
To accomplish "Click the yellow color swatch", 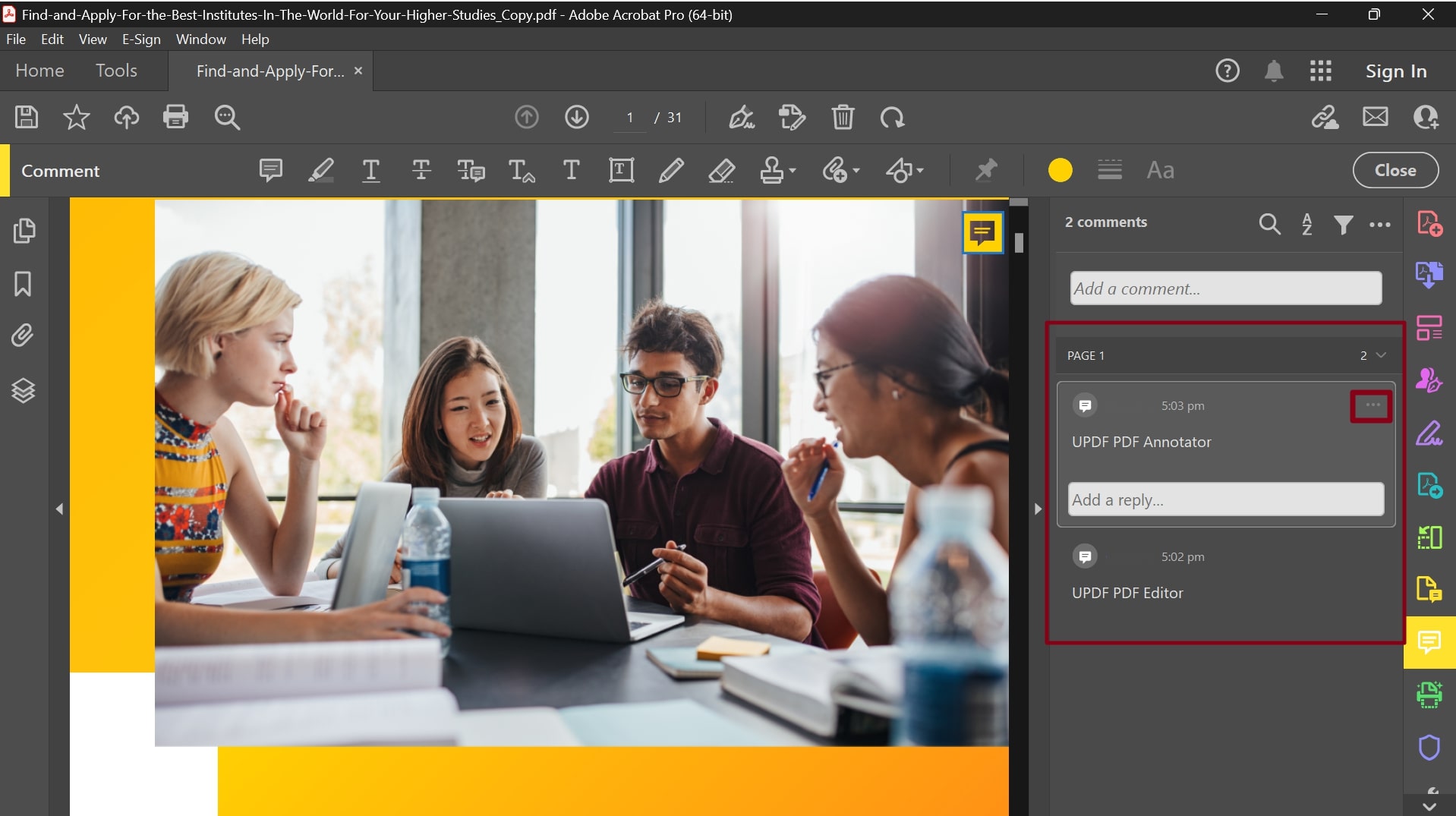I will pos(1059,170).
